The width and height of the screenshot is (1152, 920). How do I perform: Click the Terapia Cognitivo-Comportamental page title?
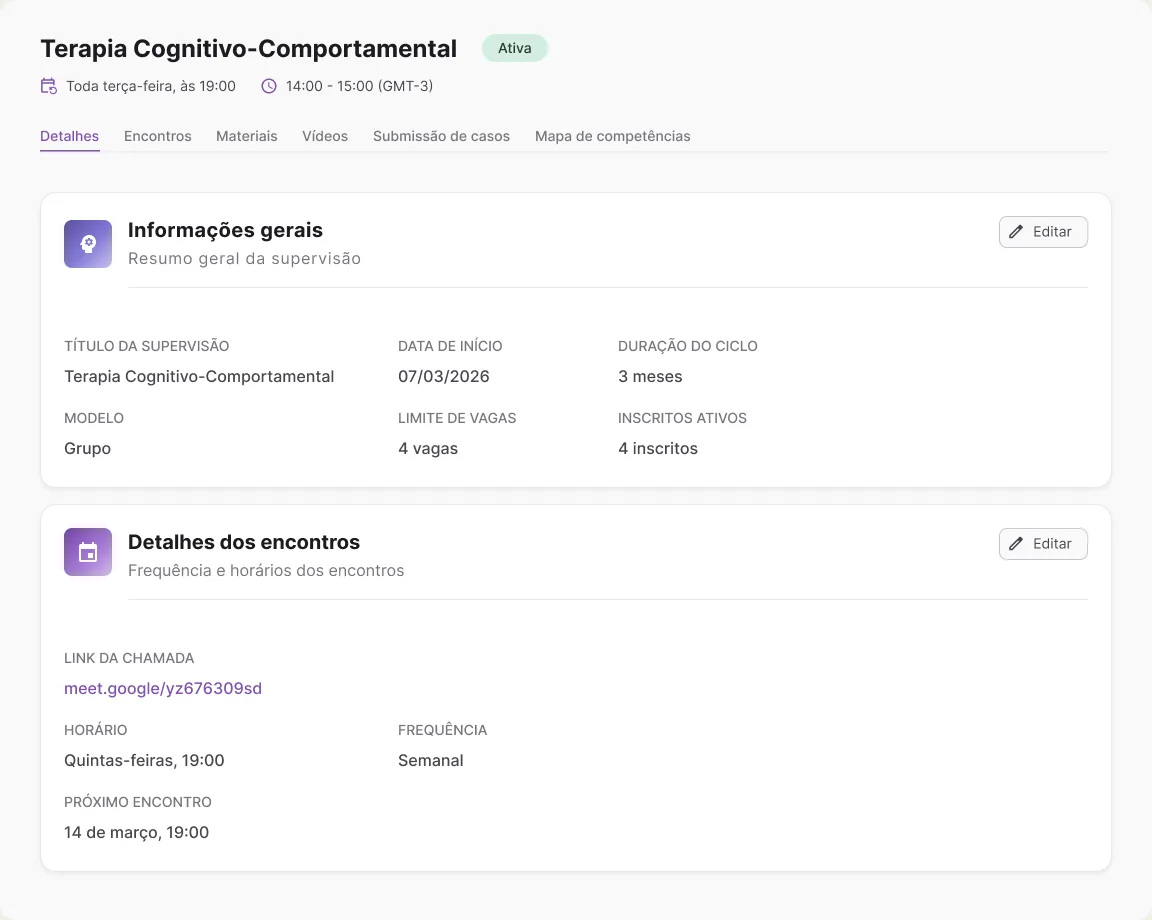[248, 48]
